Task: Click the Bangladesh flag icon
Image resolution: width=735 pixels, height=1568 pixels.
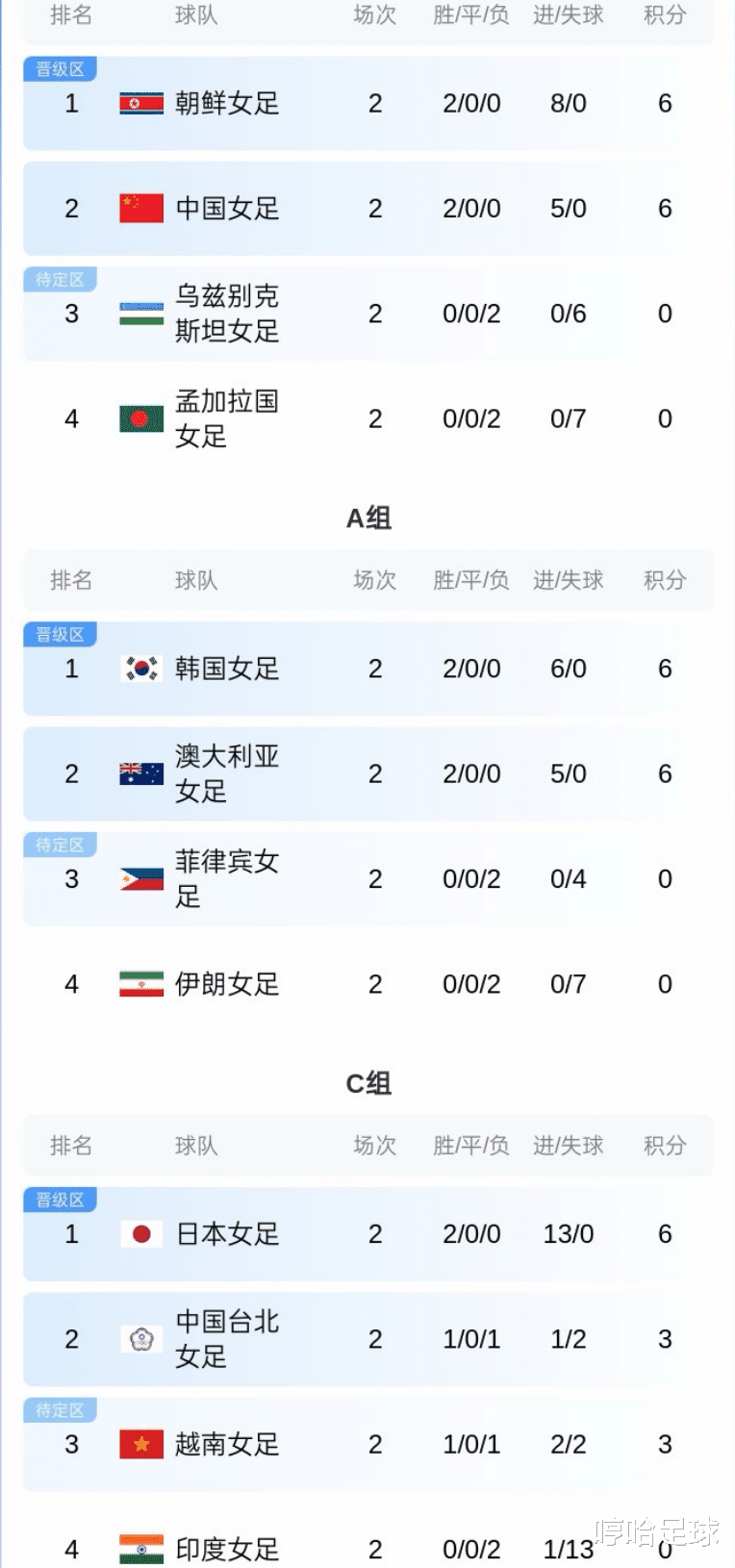Action: [x=141, y=418]
